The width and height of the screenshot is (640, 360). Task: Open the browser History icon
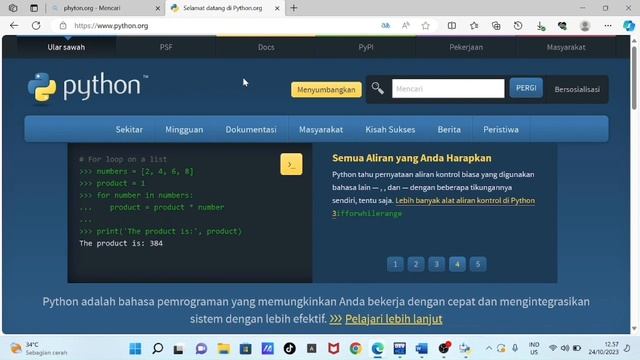[518, 26]
